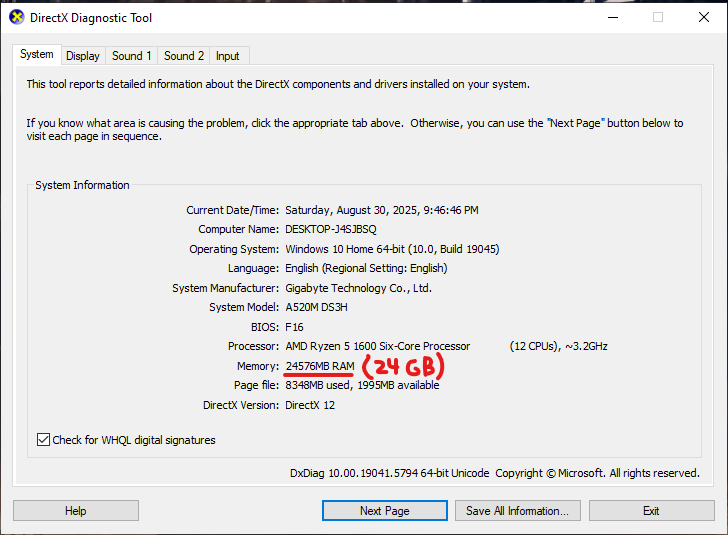The image size is (728, 535).
Task: Click the DxDiag 10.00.19041.5794 version text
Action: click(390, 473)
